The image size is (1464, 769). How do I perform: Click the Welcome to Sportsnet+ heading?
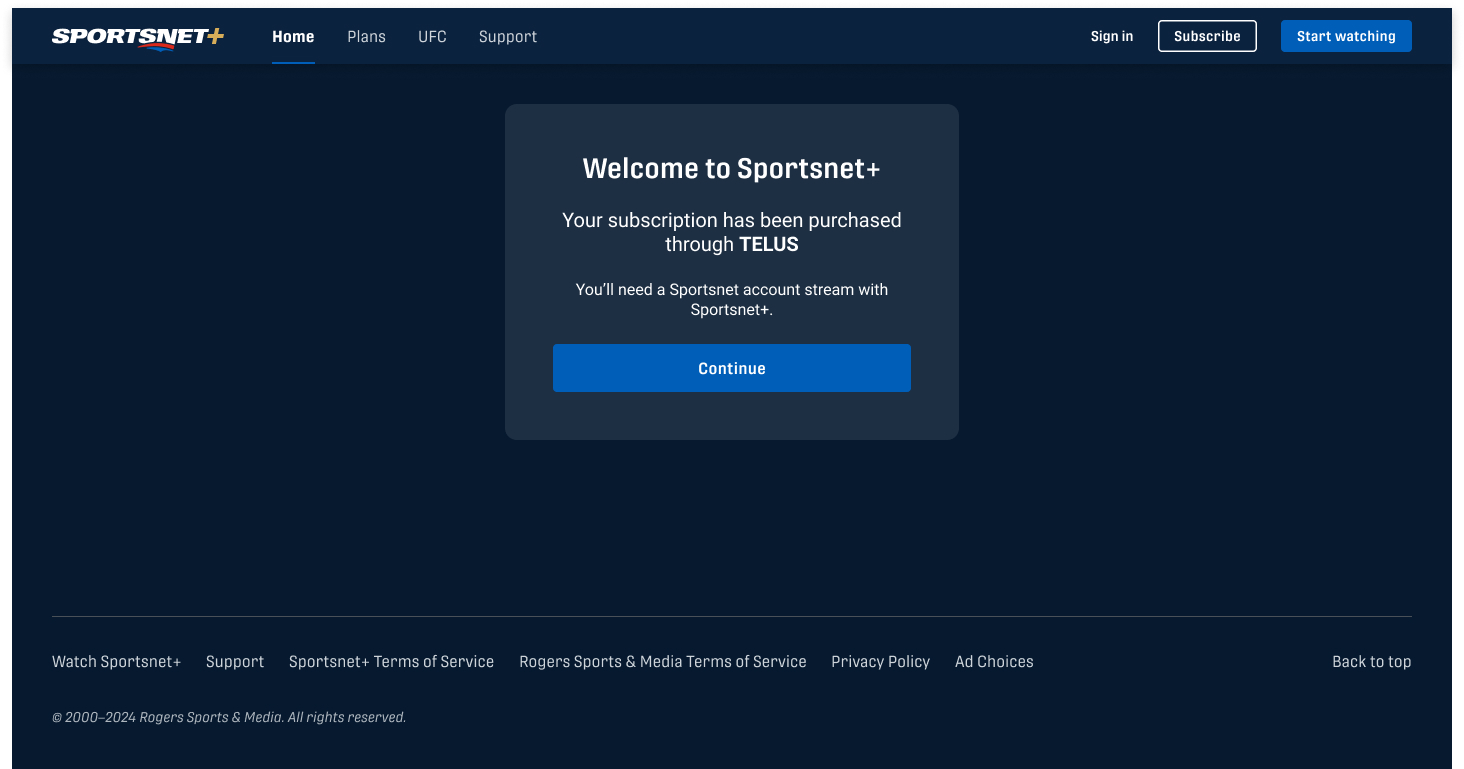coord(732,169)
